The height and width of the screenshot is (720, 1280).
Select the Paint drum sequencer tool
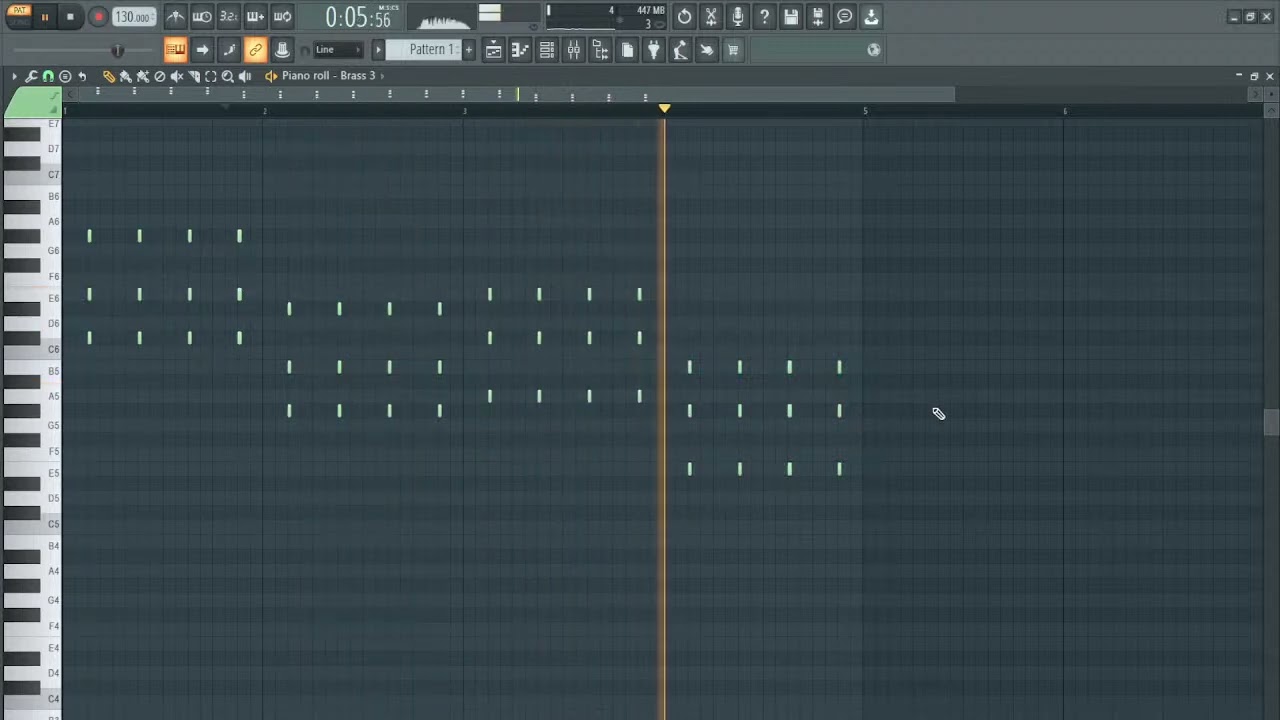pos(142,76)
